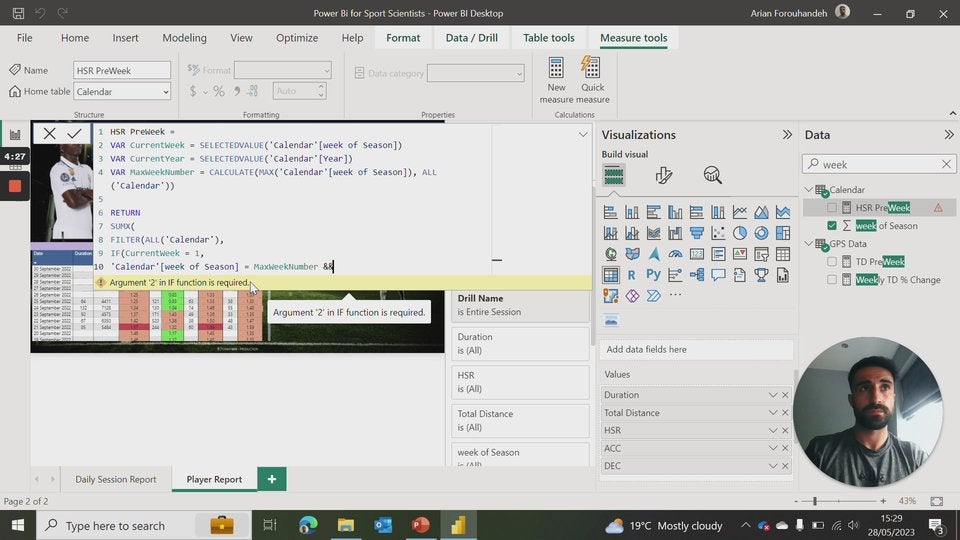960x540 pixels.
Task: Remove DEC field from Values
Action: [x=785, y=467]
